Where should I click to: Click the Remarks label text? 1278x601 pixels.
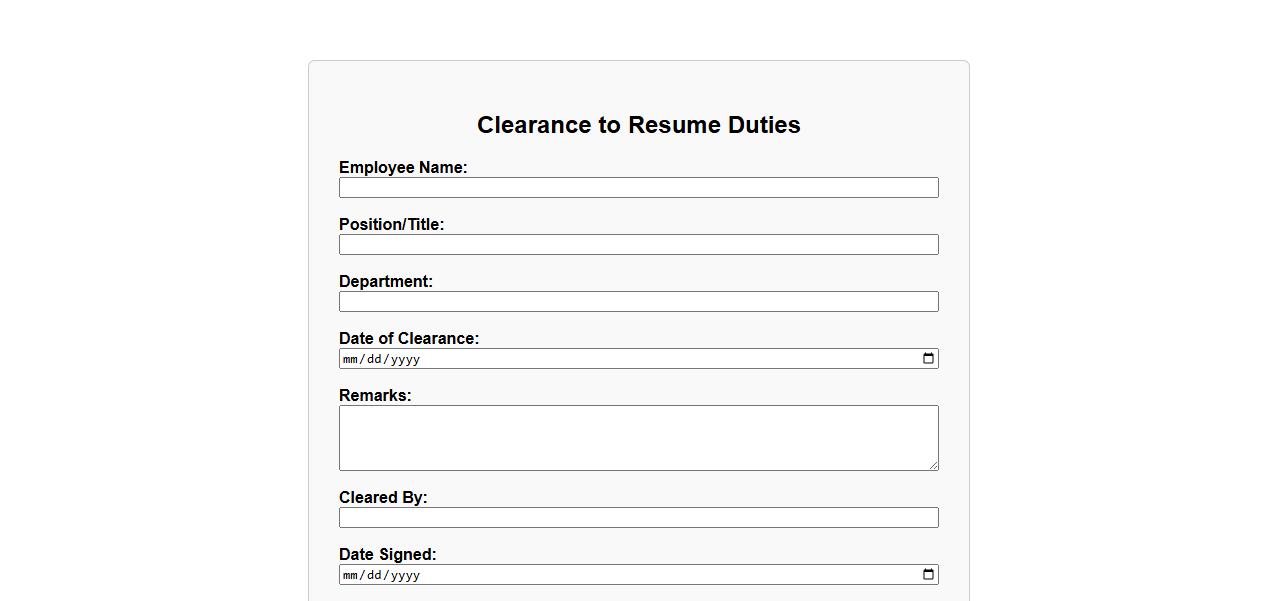pos(375,396)
